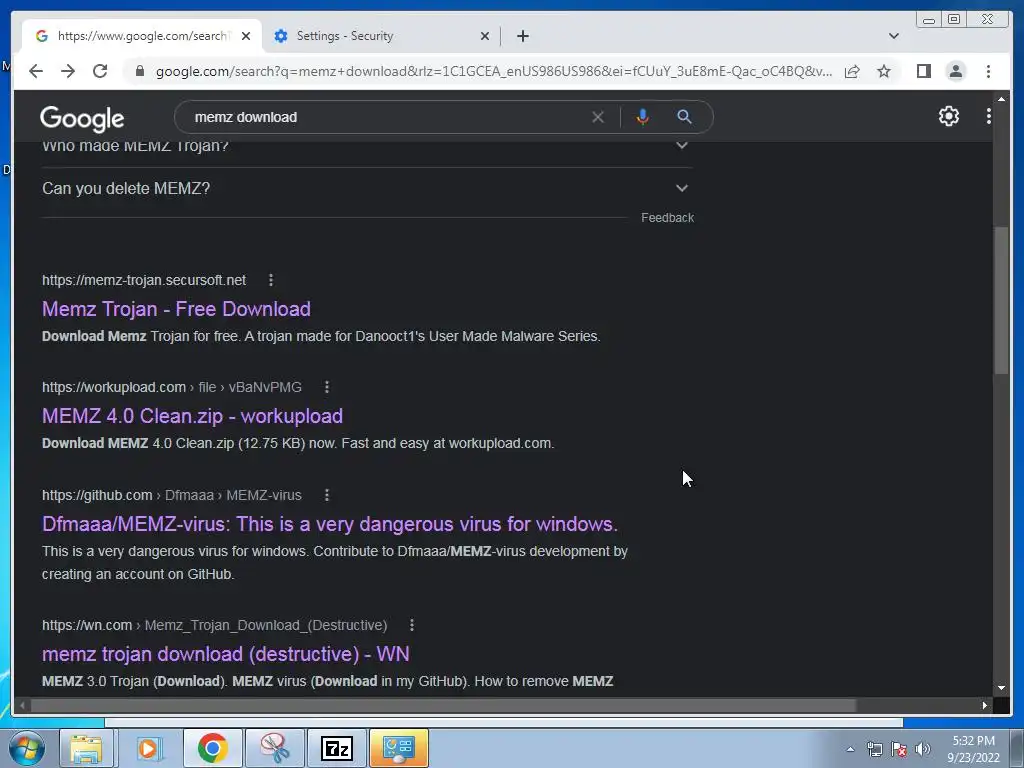Open the Action Center flag icon

[899, 749]
